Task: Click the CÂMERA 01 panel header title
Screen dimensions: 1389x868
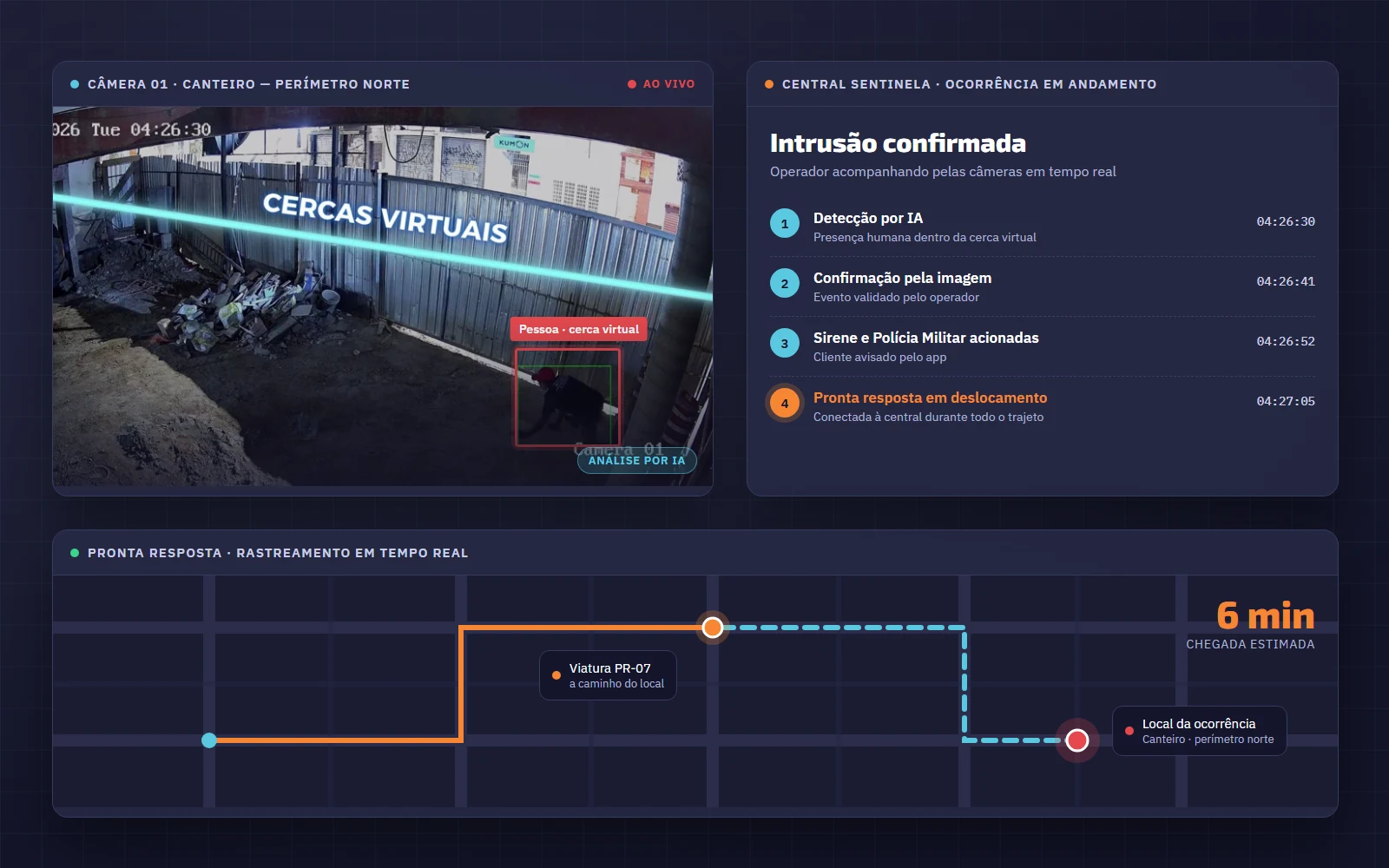Action: (248, 84)
